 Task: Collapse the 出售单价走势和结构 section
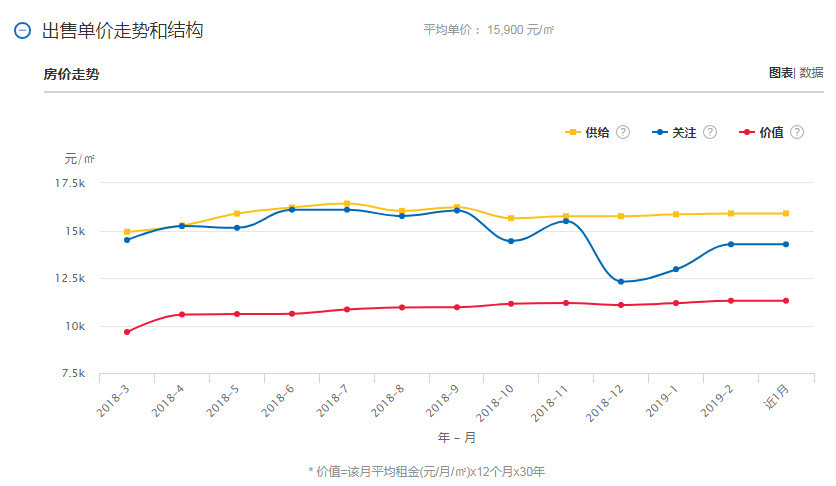[22, 30]
